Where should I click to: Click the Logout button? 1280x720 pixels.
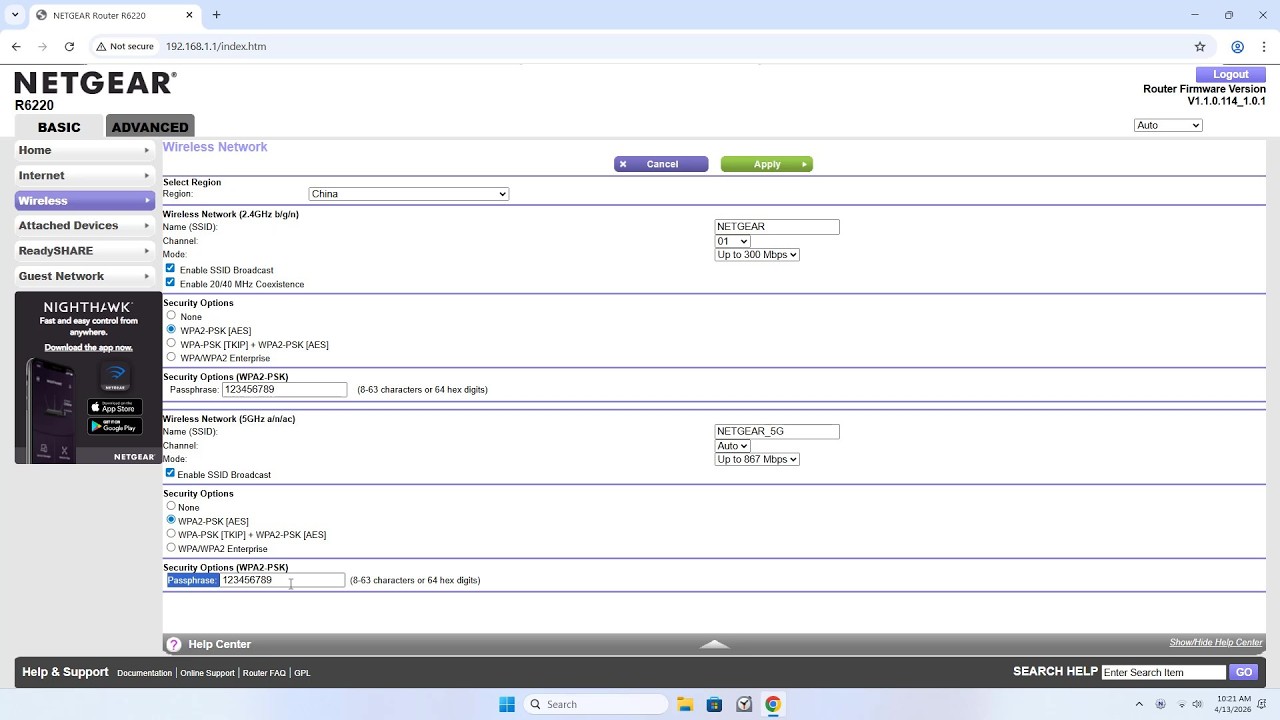[x=1231, y=75]
